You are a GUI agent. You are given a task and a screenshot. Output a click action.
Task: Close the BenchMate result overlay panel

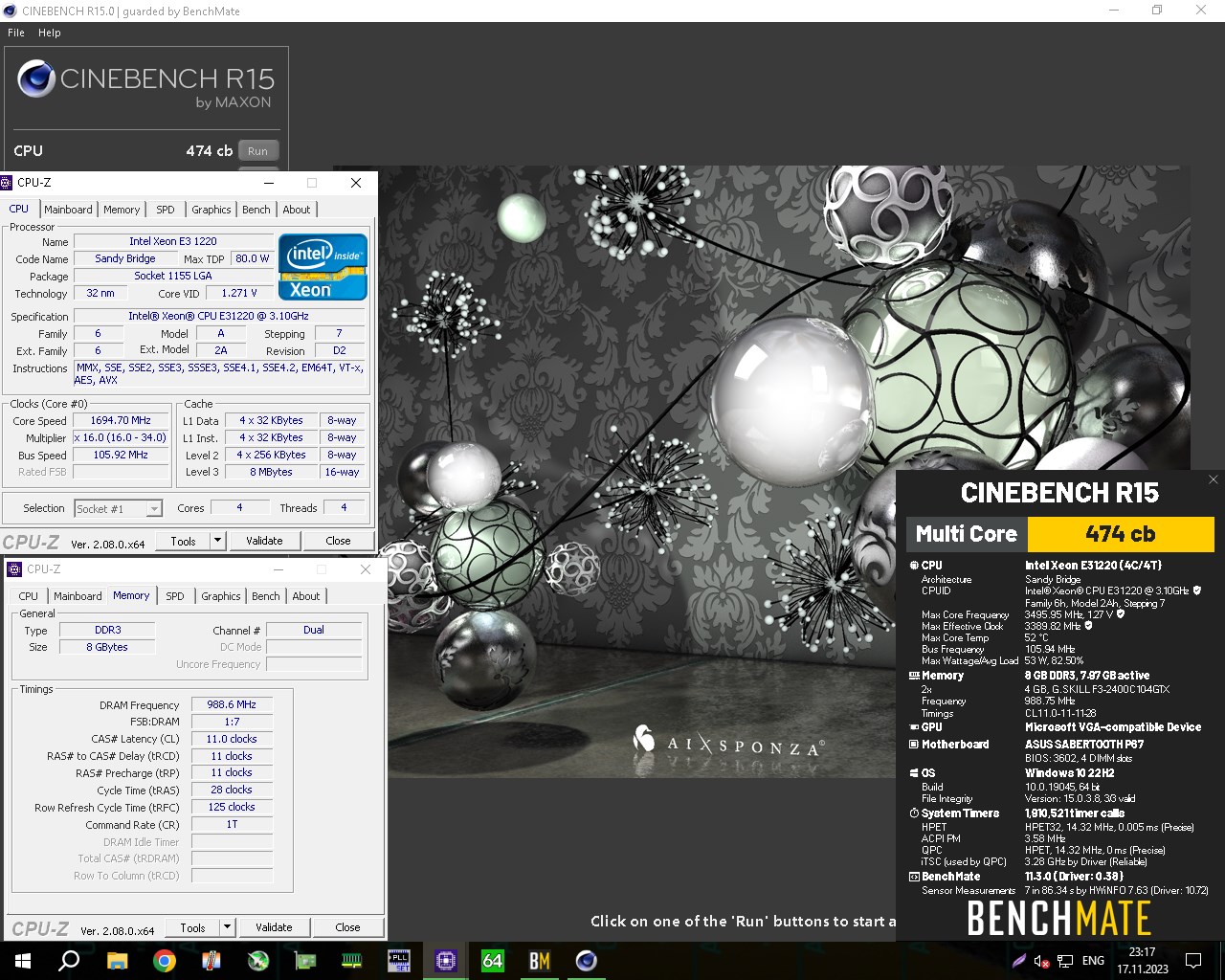click(1214, 479)
